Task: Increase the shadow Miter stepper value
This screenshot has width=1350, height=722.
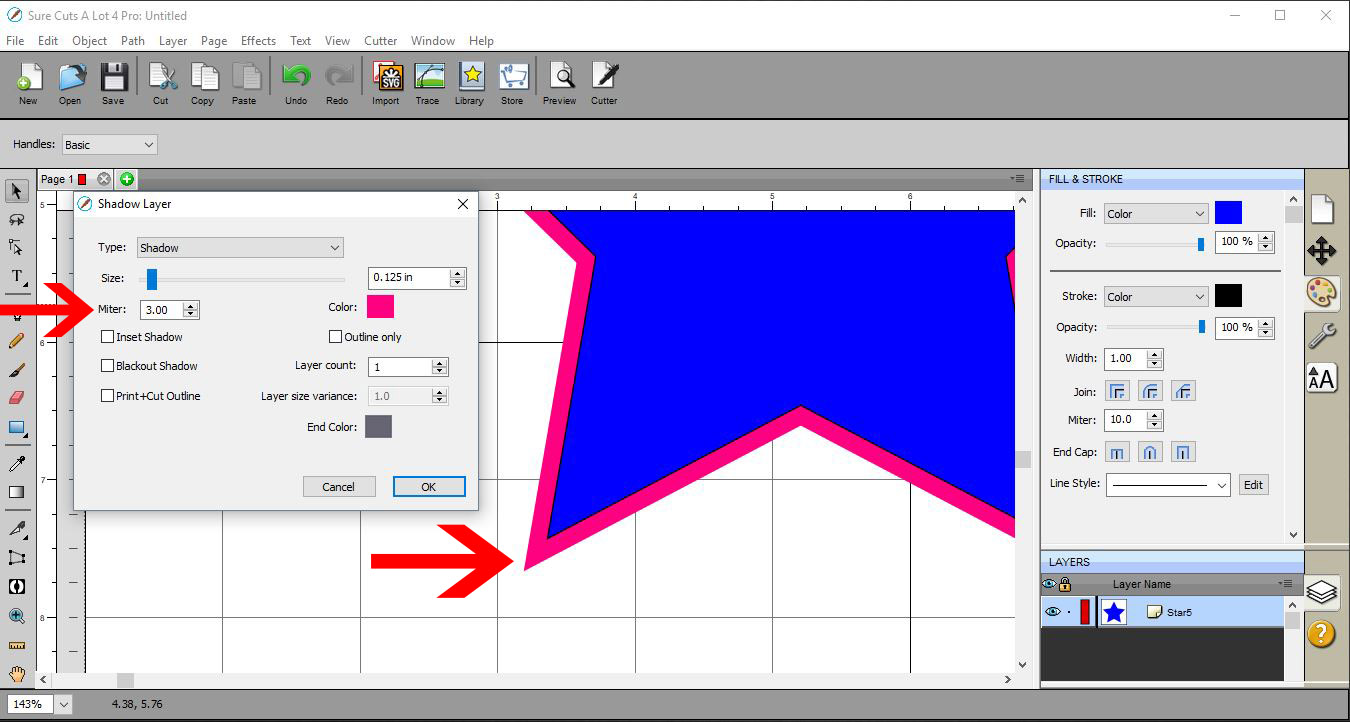Action: 192,306
